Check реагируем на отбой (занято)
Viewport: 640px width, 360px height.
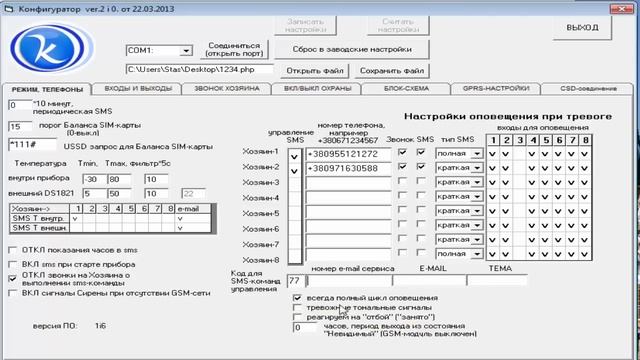point(297,317)
